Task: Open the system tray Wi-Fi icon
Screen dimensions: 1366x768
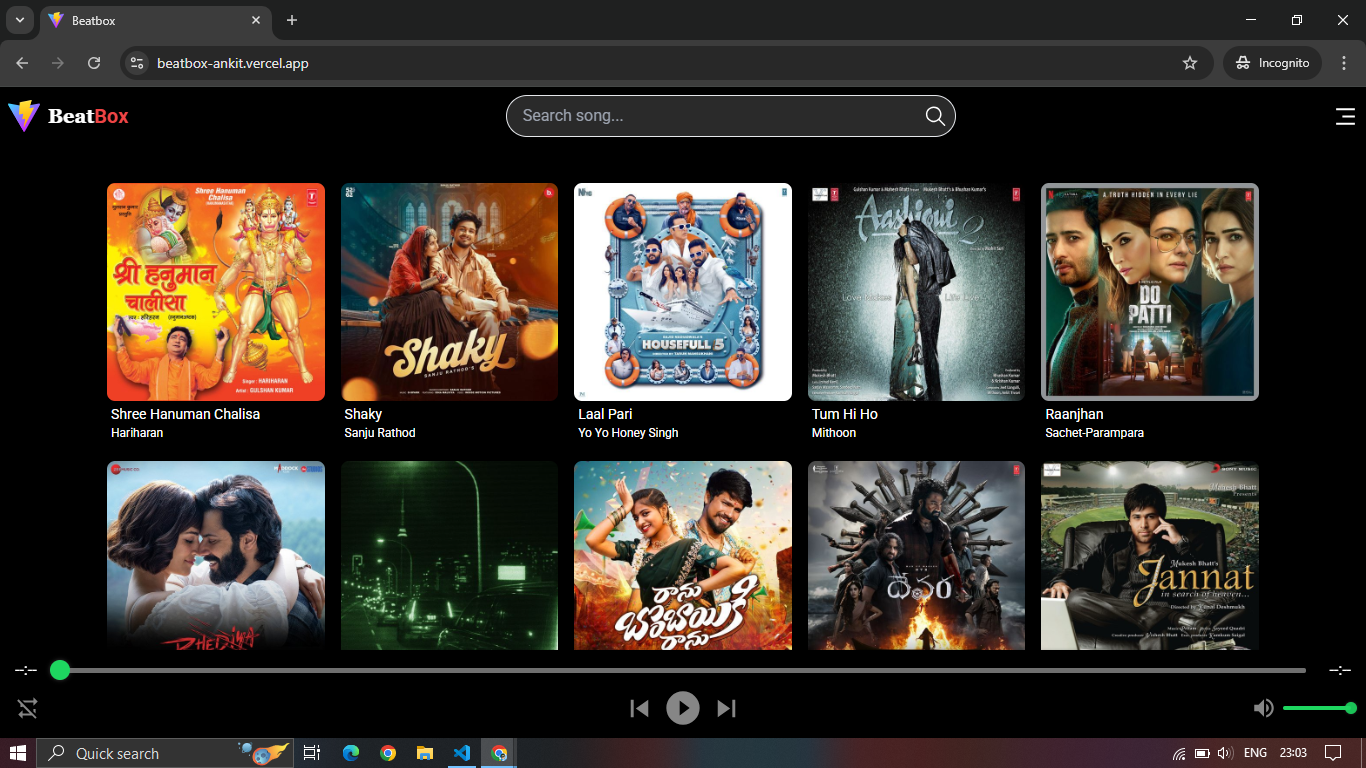Action: point(1180,753)
